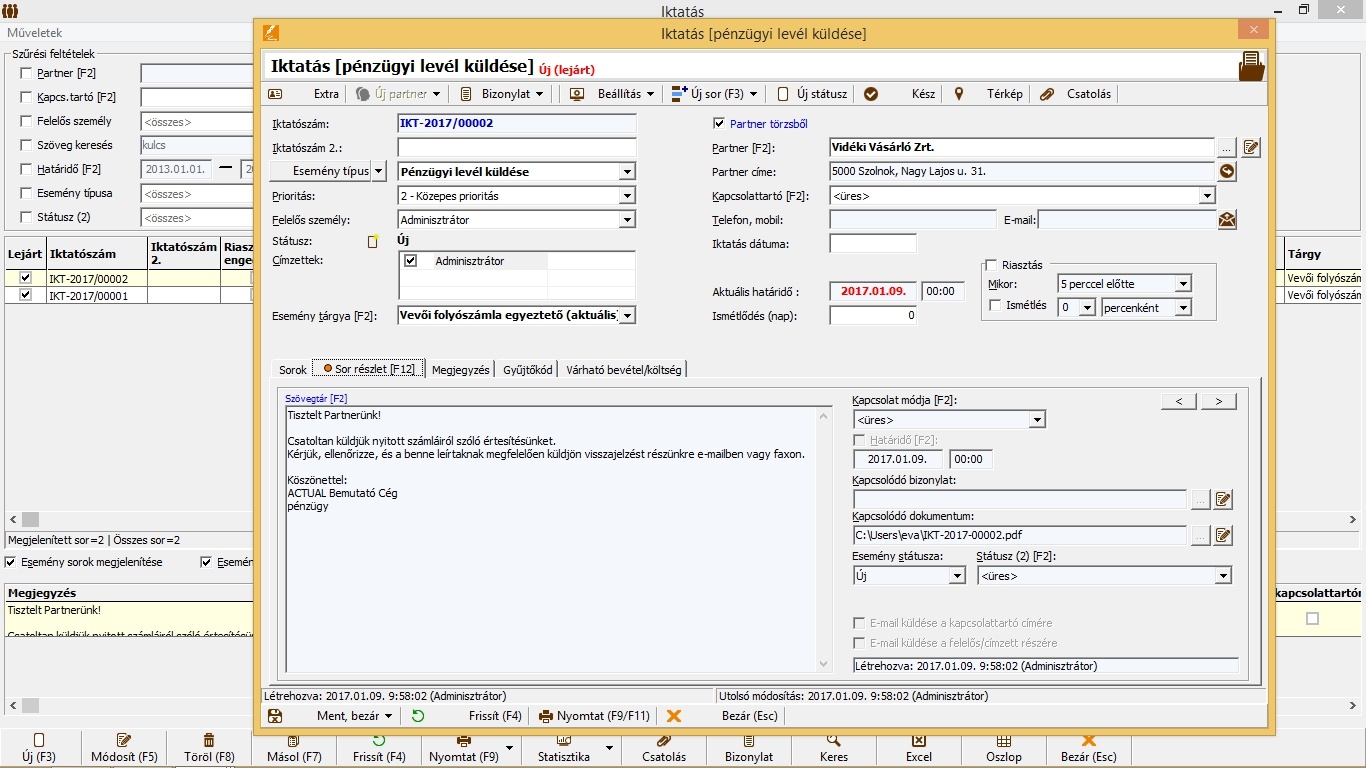The width and height of the screenshot is (1366, 768).
Task: Click the Nyomtat (F9/F11) printer icon
Action: [x=546, y=716]
